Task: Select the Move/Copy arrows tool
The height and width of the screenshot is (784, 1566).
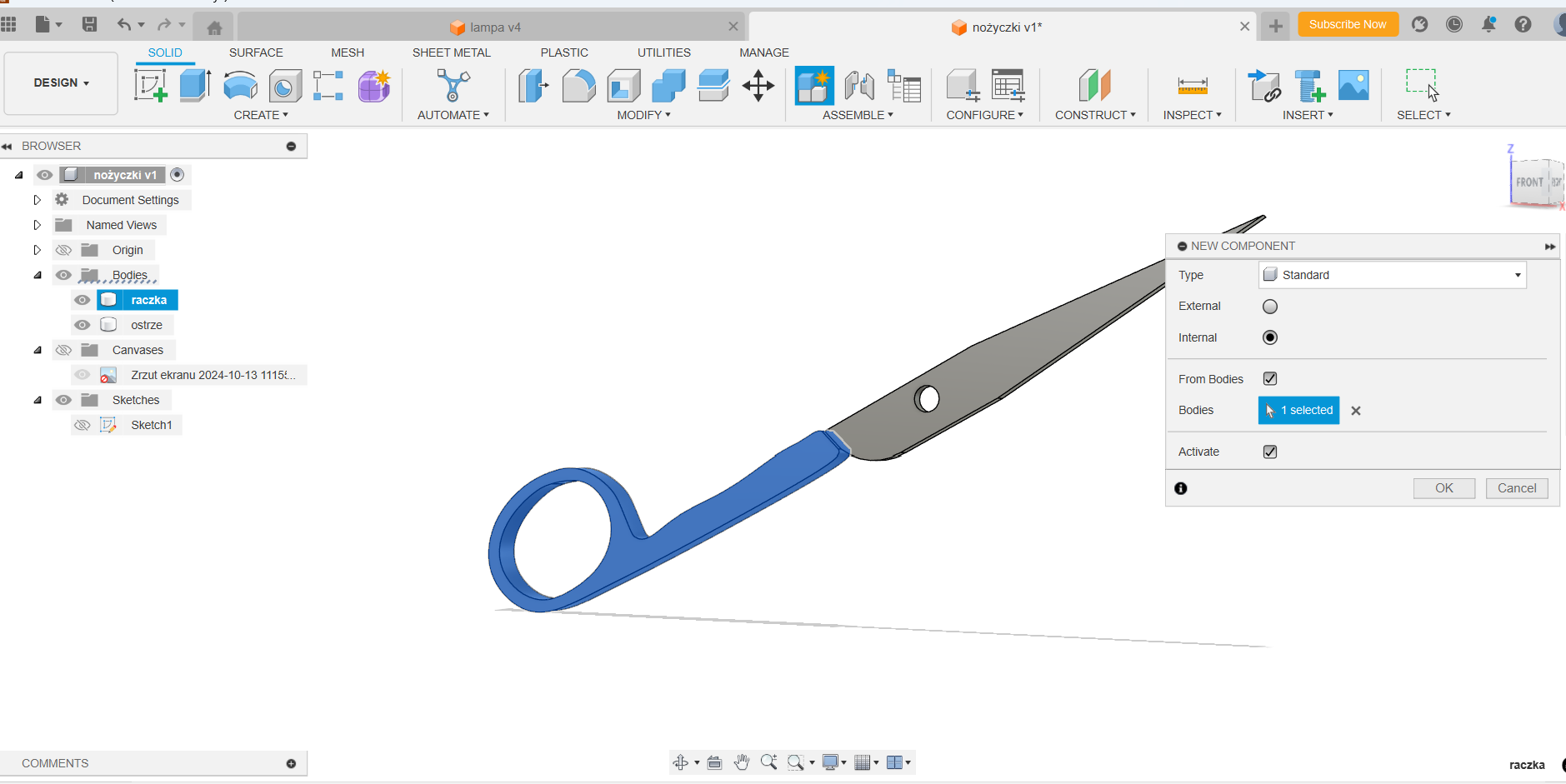Action: click(758, 86)
